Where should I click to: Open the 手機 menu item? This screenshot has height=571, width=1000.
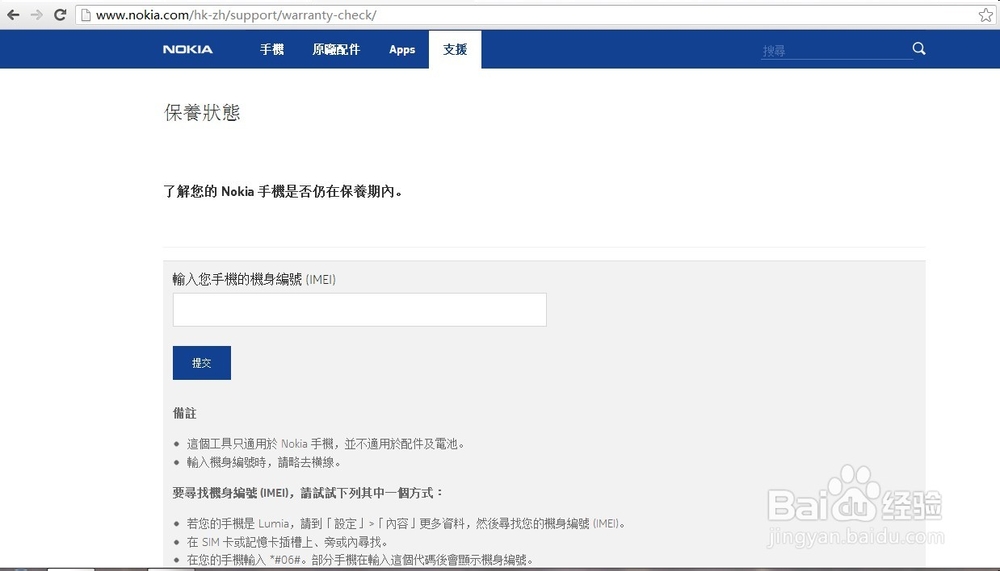(272, 49)
